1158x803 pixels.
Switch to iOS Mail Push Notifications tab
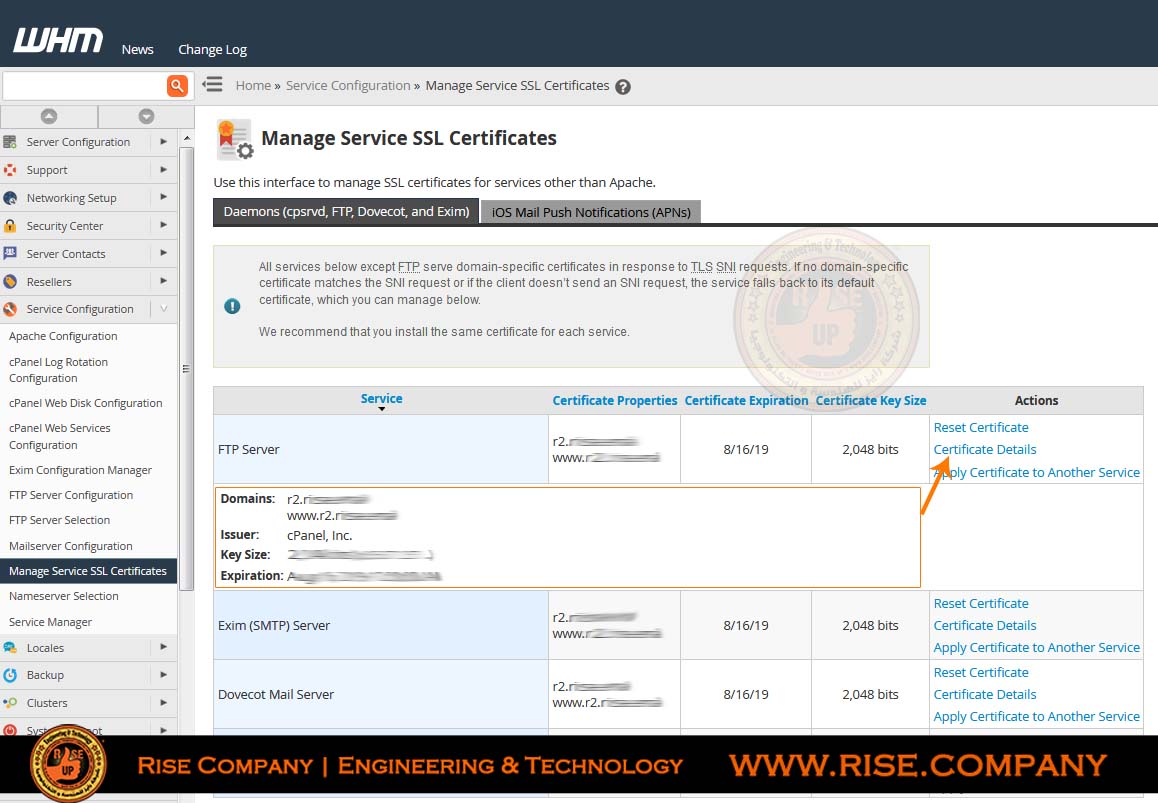point(591,213)
